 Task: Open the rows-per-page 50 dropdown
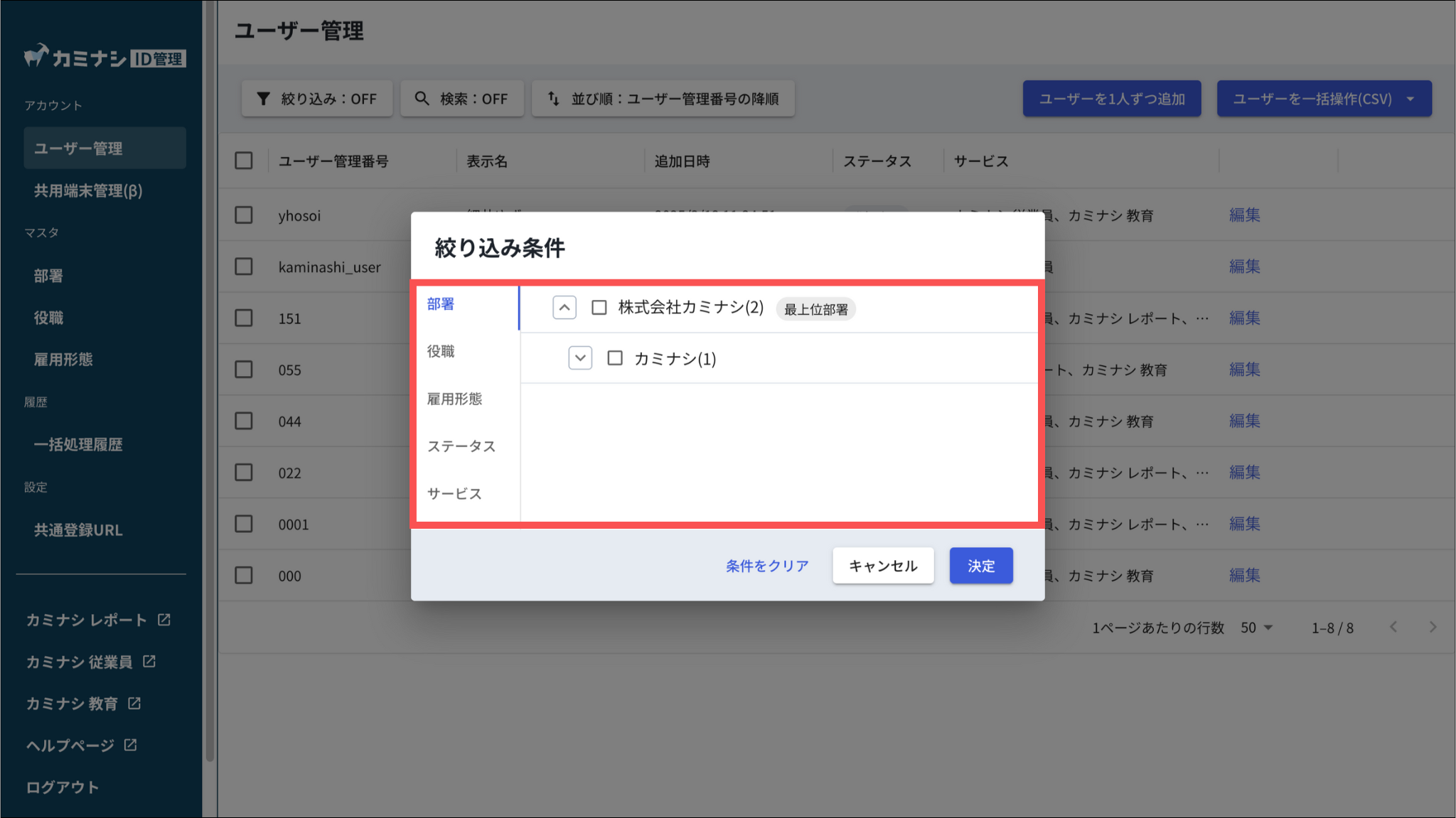point(1256,628)
